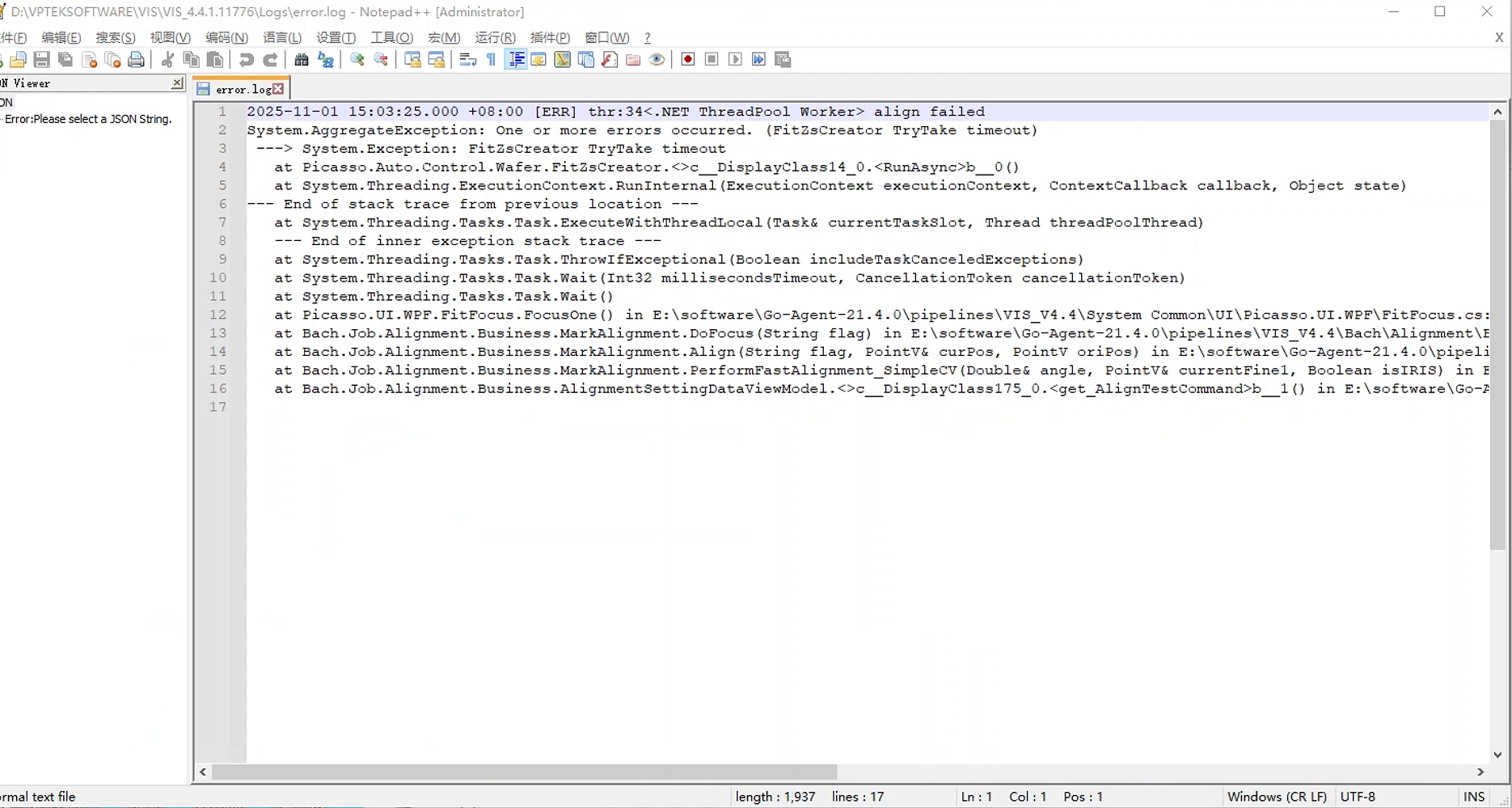
Task: Toggle Show All Characters pilcrow icon
Action: [x=491, y=60]
